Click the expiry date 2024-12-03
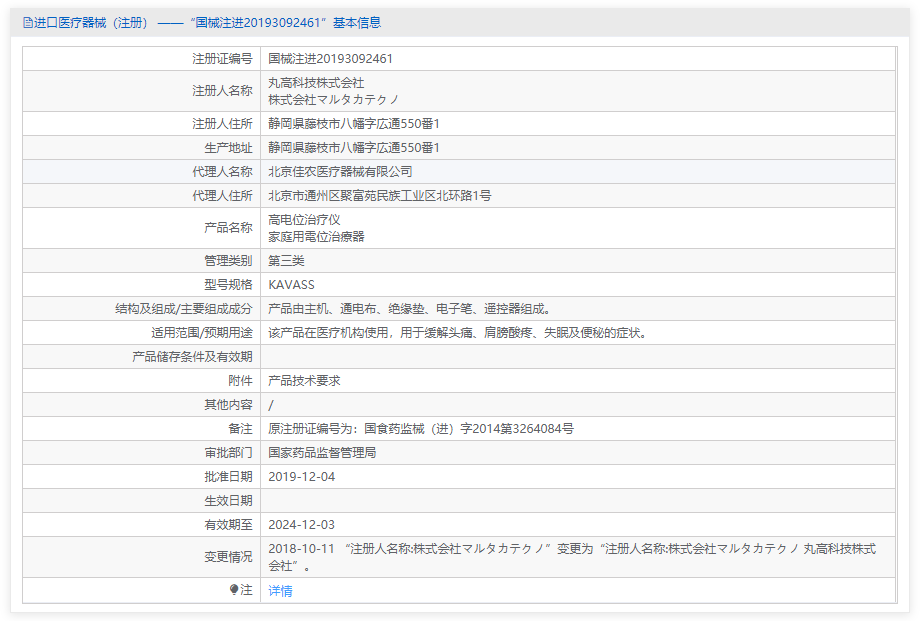Viewport: 920px width, 621px height. point(301,525)
